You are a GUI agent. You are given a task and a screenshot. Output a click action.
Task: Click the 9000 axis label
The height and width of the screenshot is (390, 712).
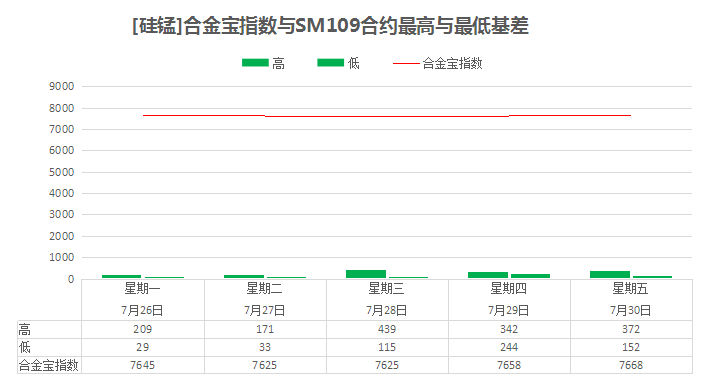pyautogui.click(x=61, y=86)
